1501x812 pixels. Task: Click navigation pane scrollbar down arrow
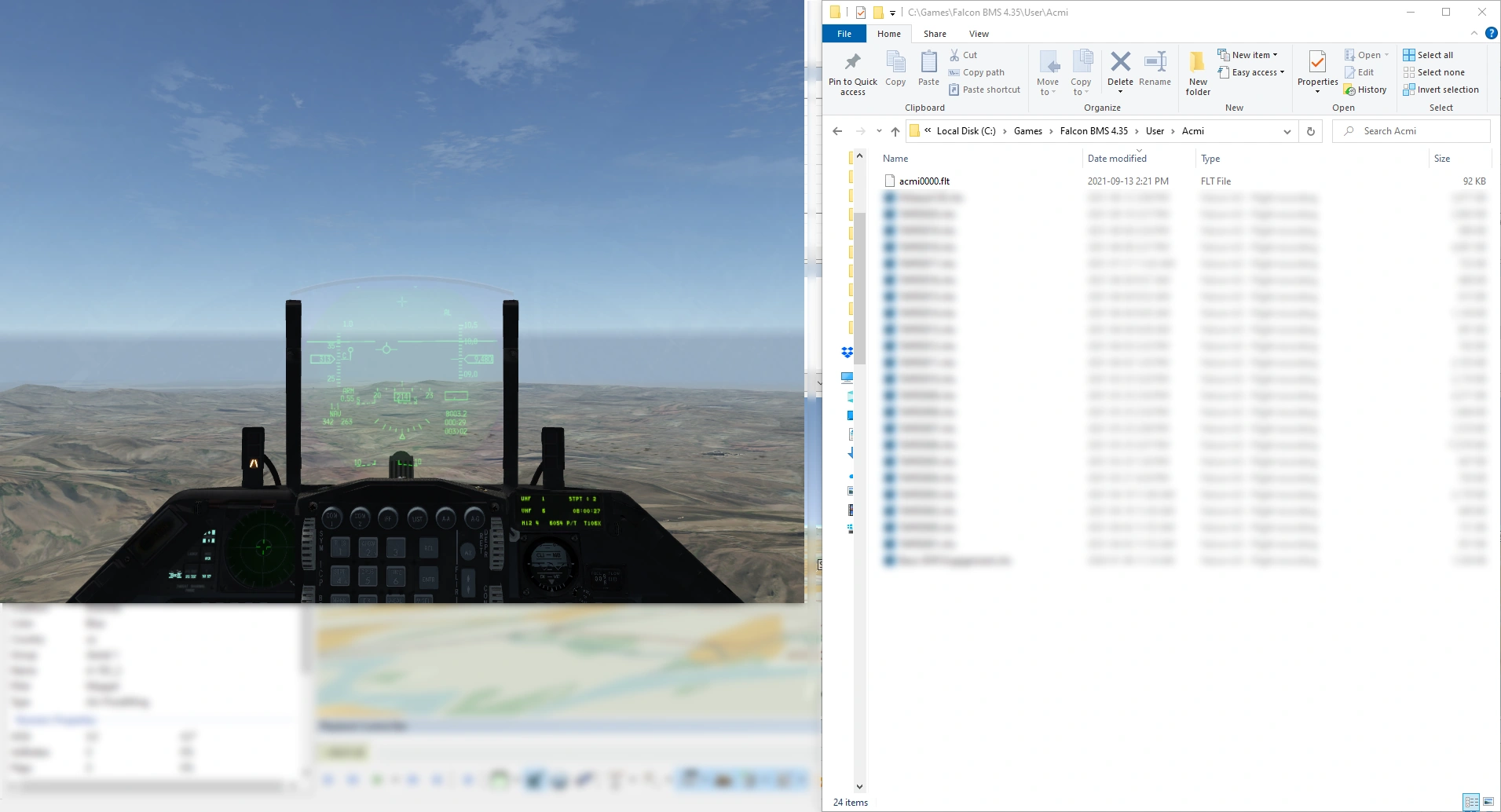(x=859, y=786)
